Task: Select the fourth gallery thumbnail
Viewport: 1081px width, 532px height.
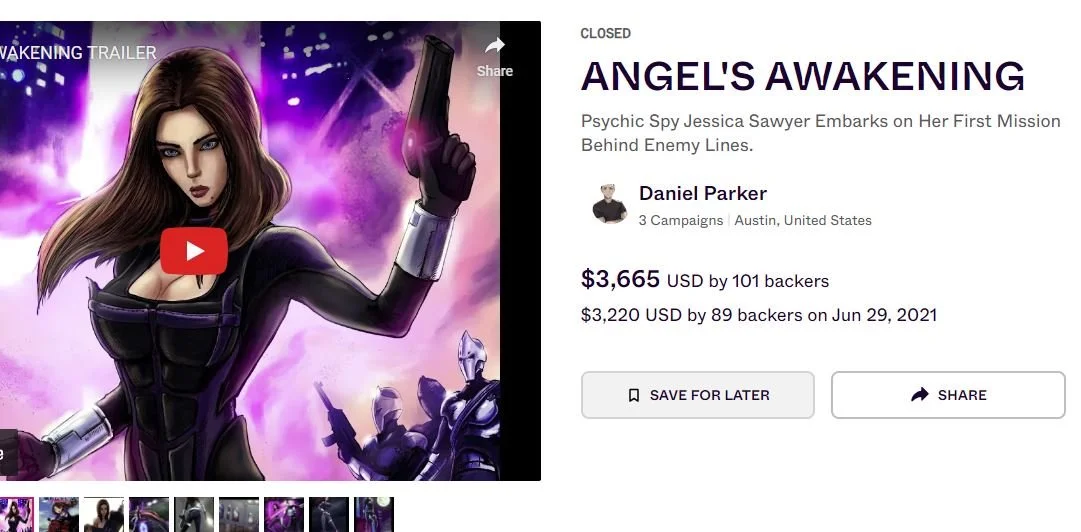Action: [x=149, y=515]
